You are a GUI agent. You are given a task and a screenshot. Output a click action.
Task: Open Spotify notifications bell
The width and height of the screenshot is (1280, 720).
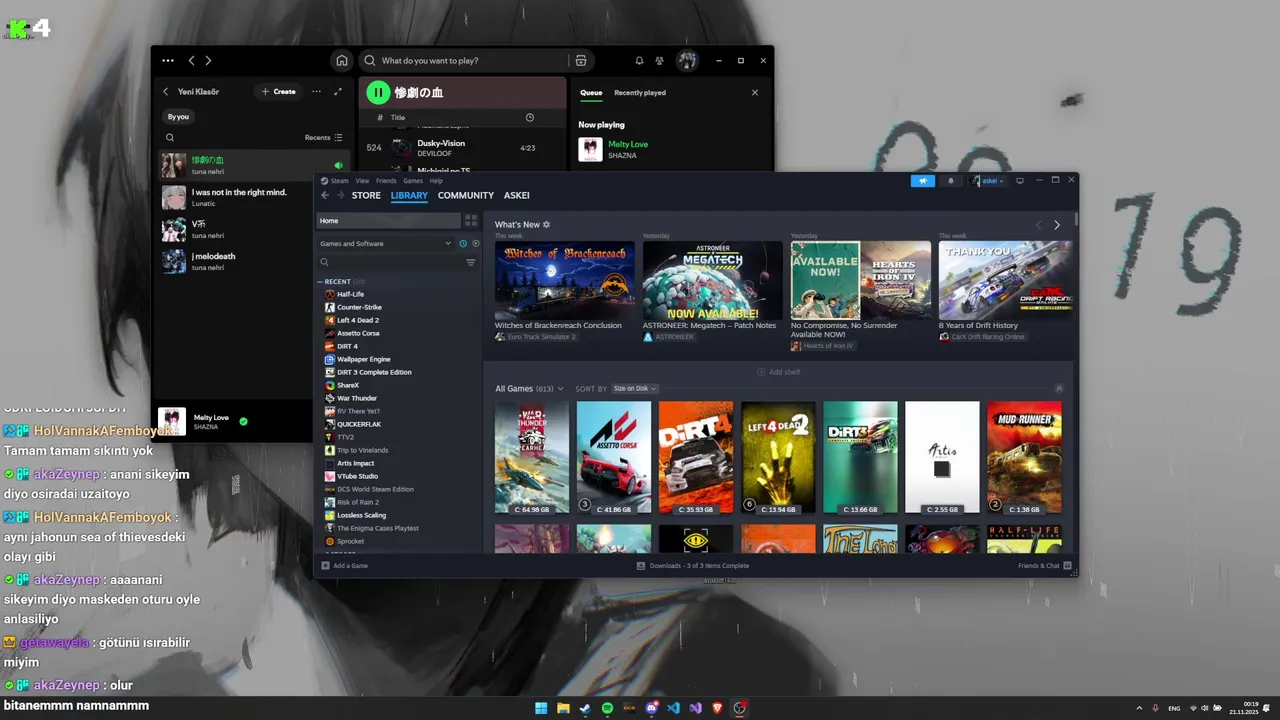639,61
